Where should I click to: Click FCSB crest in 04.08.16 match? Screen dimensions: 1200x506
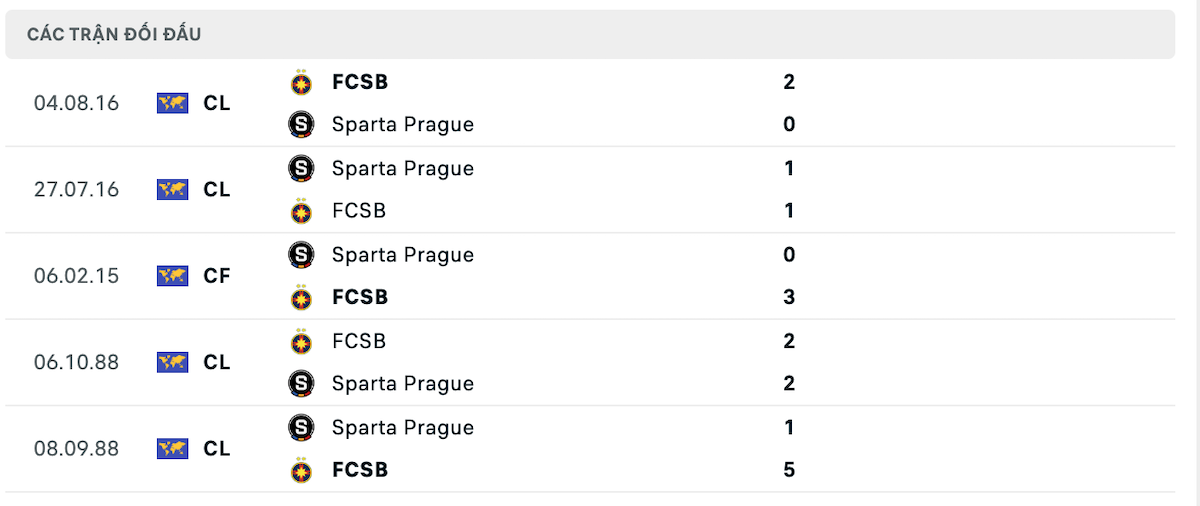click(300, 82)
